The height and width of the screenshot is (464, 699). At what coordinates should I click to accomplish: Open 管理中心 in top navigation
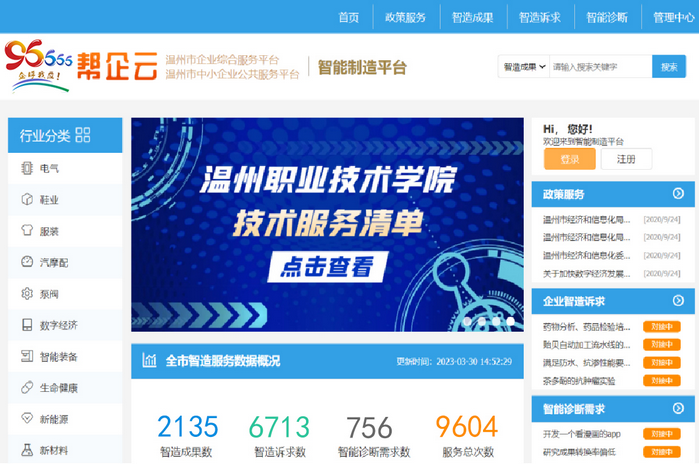coord(674,17)
